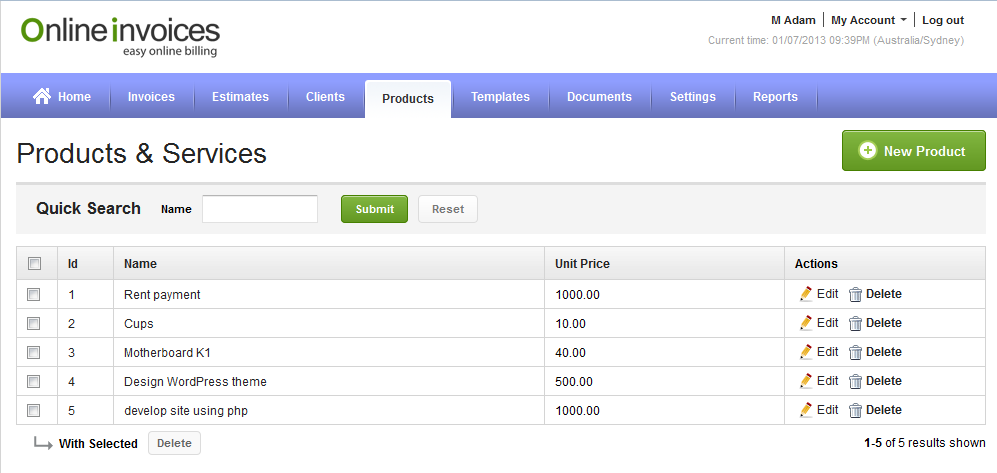Check the box for Rent payment row
The width and height of the screenshot is (997, 473).
click(x=34, y=294)
